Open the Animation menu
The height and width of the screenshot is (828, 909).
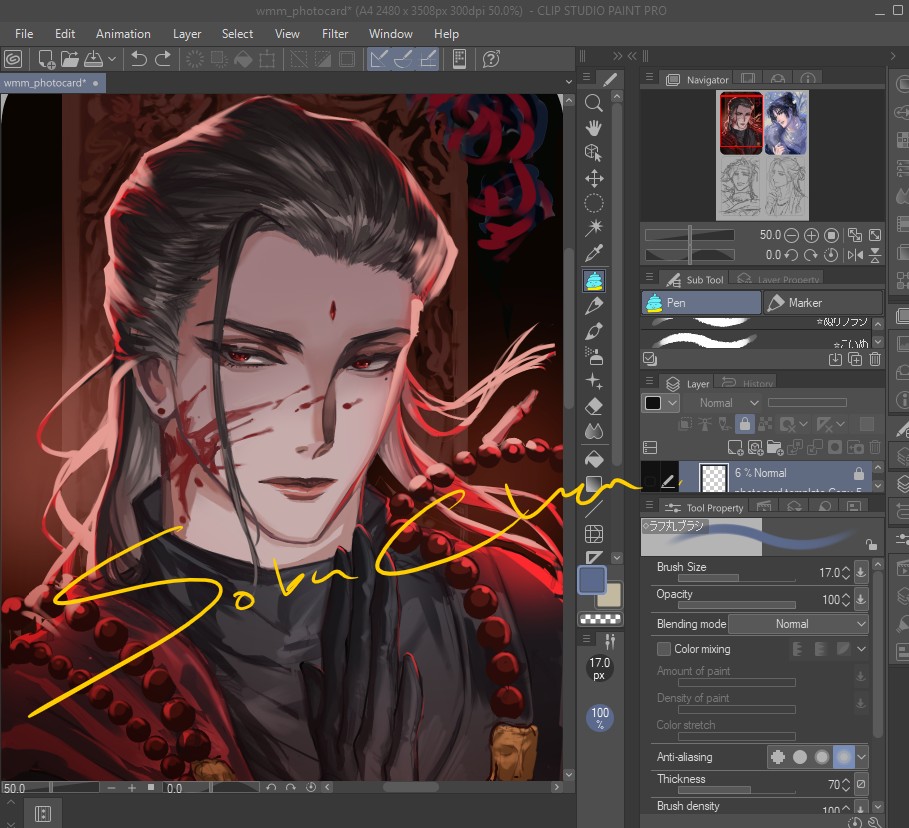click(123, 34)
